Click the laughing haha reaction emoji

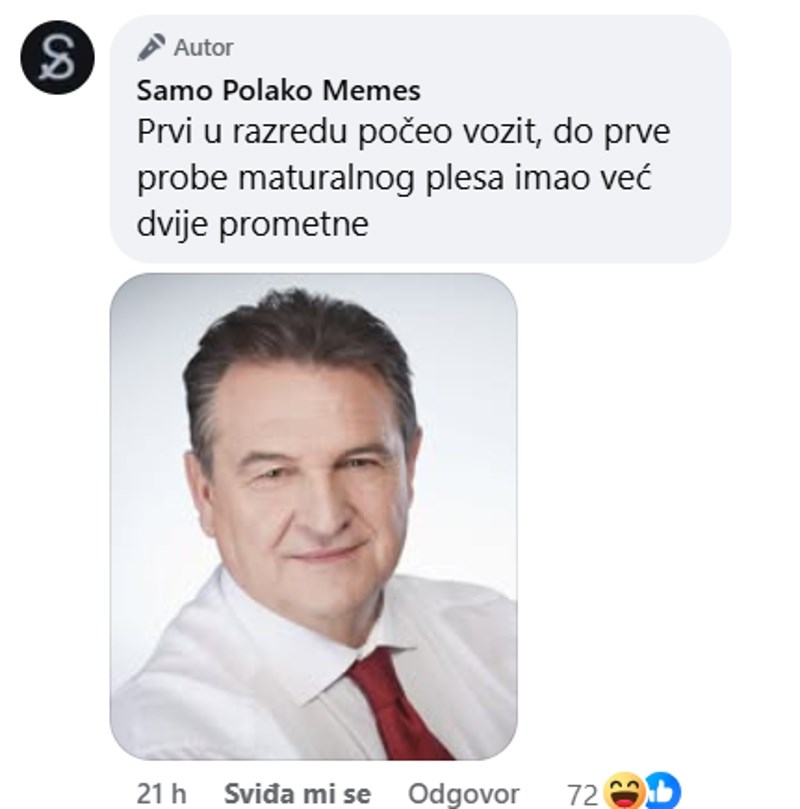[625, 790]
